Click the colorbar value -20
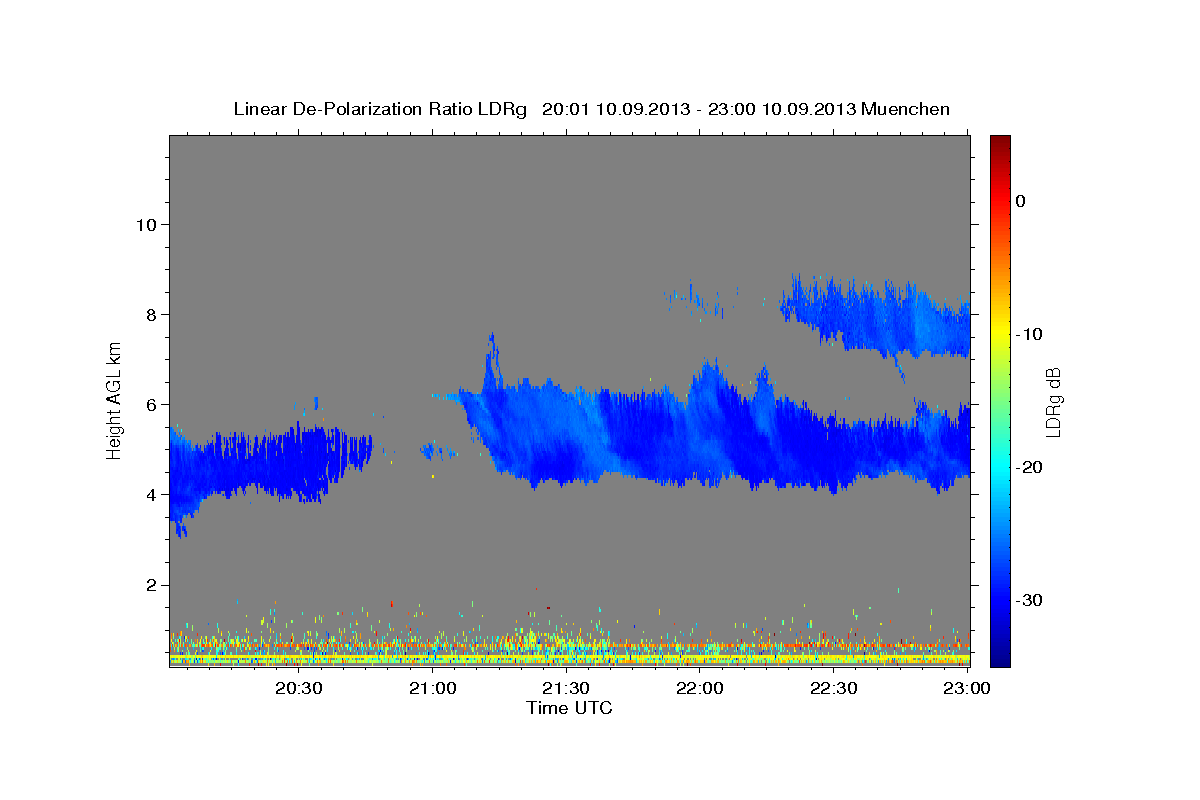 tap(1029, 467)
